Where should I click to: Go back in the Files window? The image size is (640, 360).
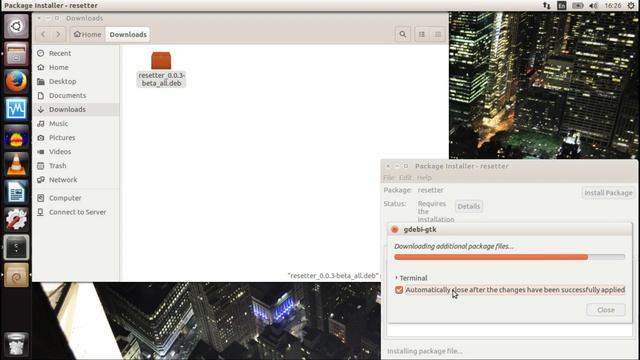[x=43, y=34]
